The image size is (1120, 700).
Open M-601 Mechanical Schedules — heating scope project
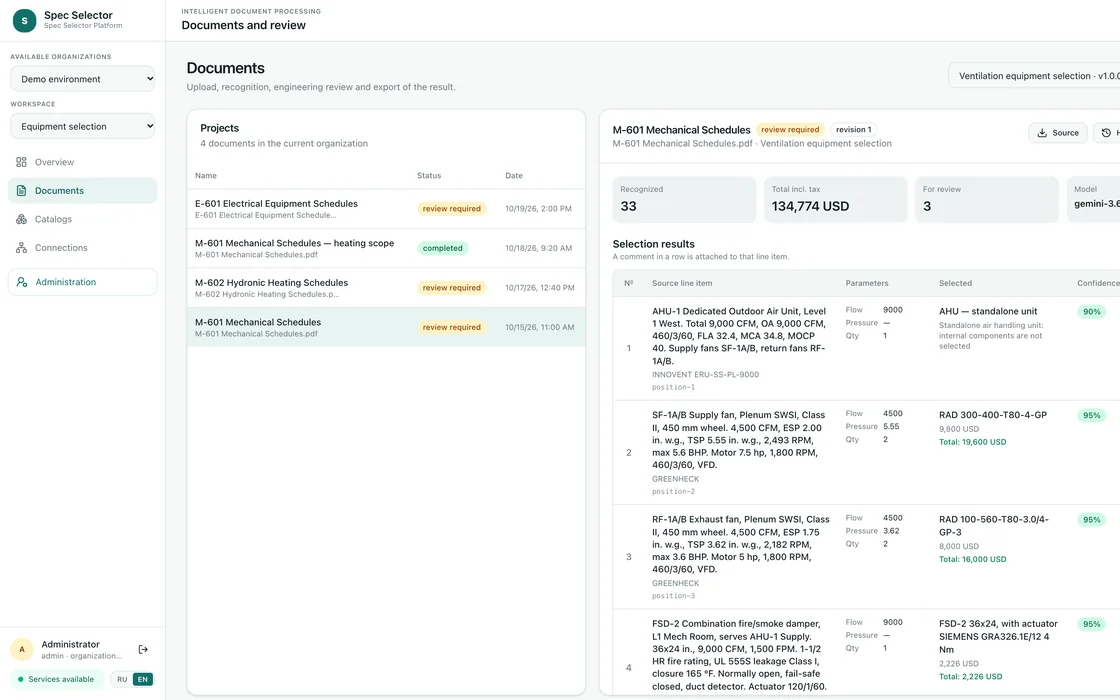386,249
